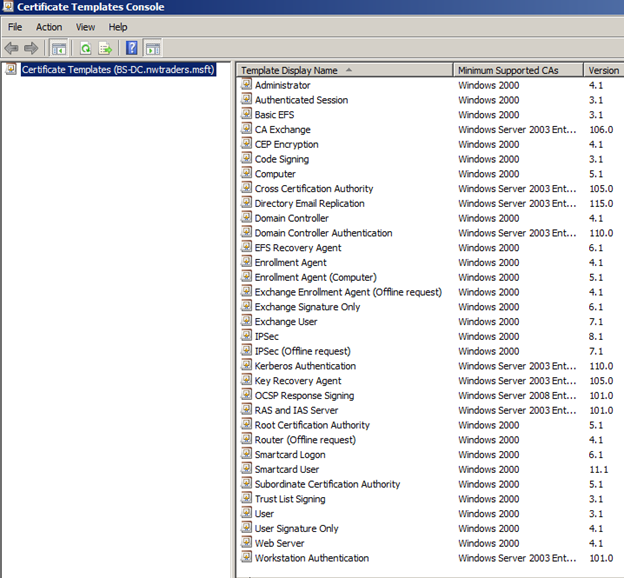The height and width of the screenshot is (578, 624).
Task: Select the Trust List Signing template
Action: (290, 499)
